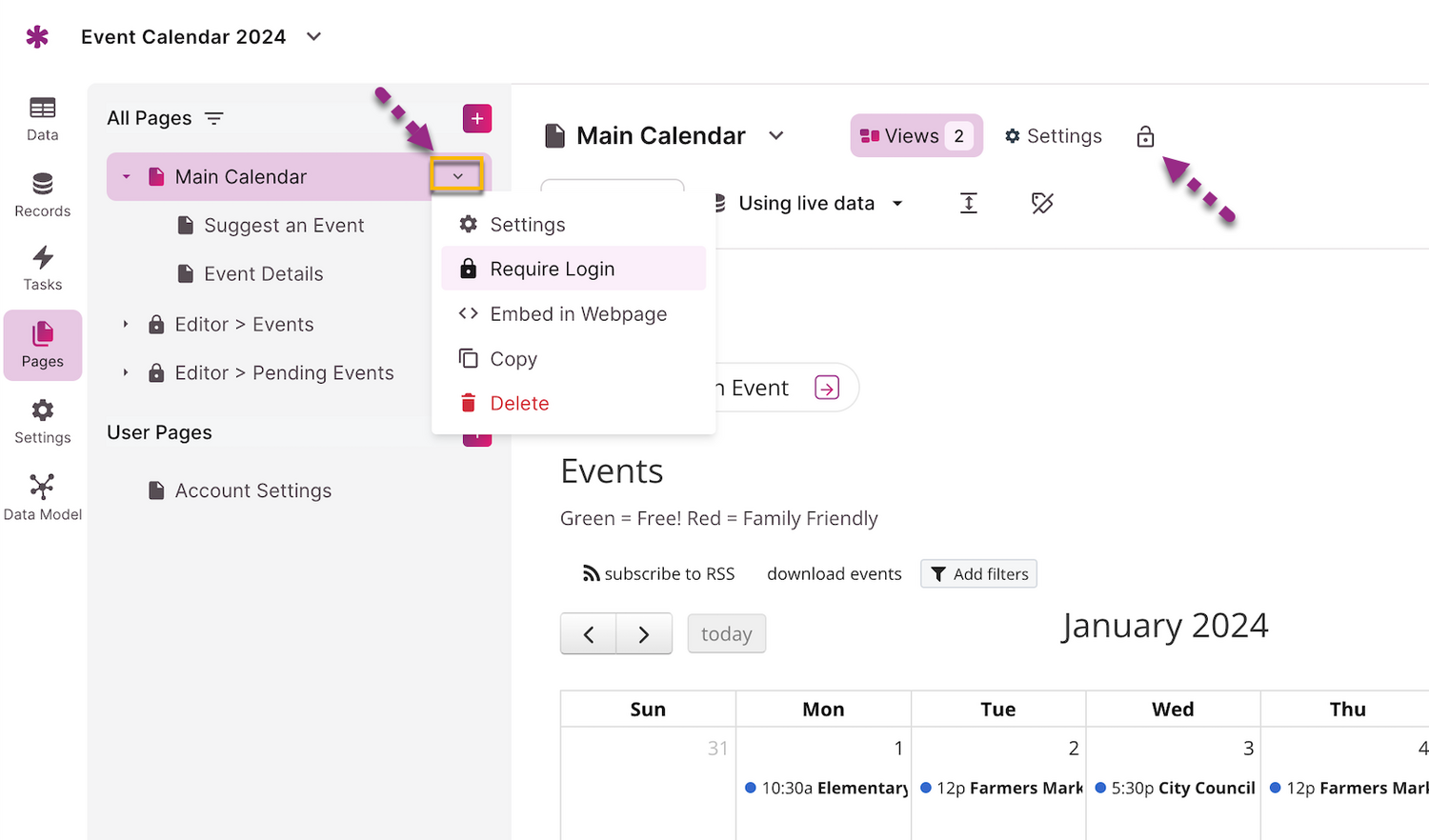The width and height of the screenshot is (1429, 840).
Task: Click the asterisk app logo
Action: tap(37, 37)
